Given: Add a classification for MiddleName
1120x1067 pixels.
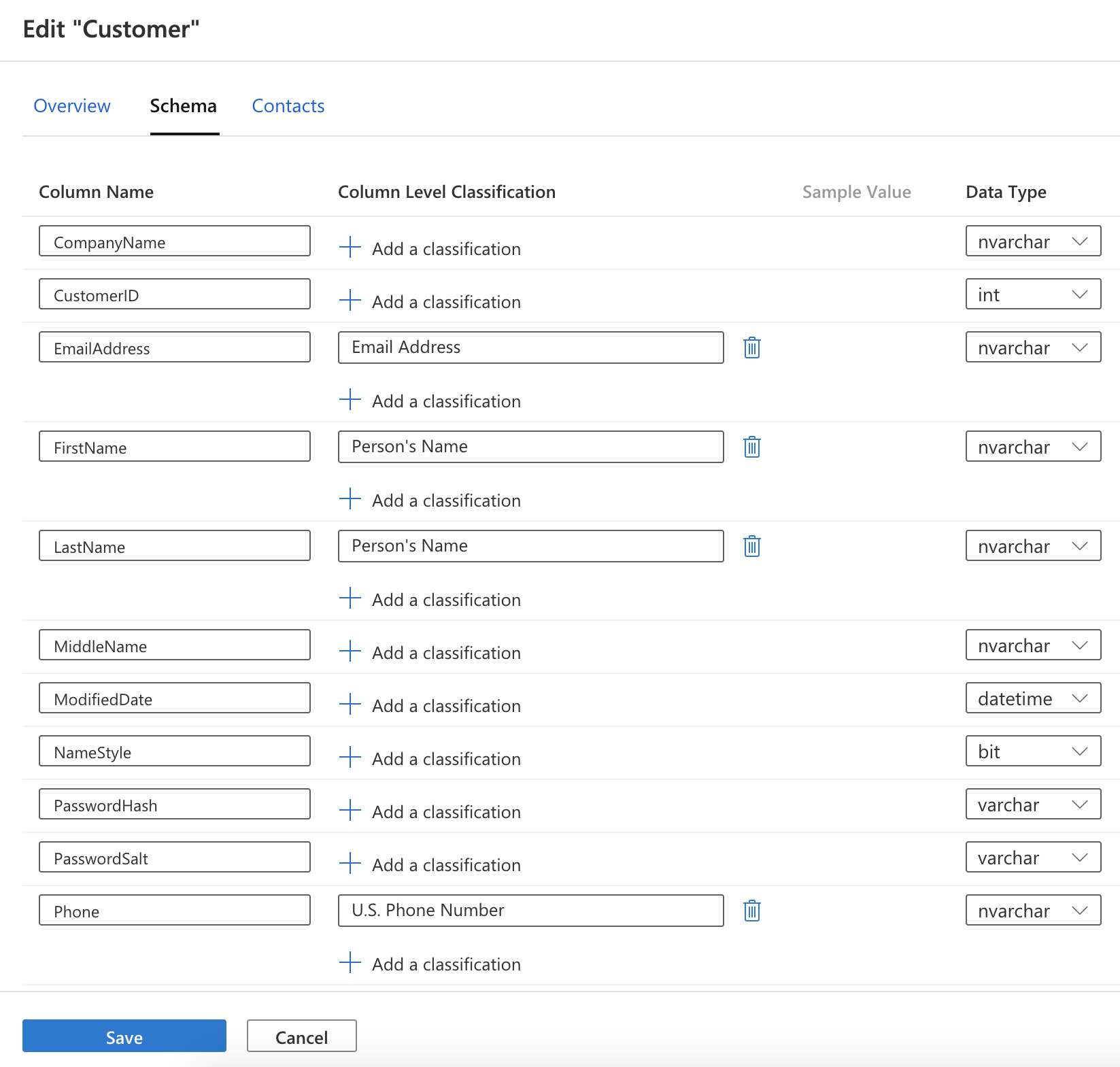Looking at the screenshot, I should [x=445, y=653].
